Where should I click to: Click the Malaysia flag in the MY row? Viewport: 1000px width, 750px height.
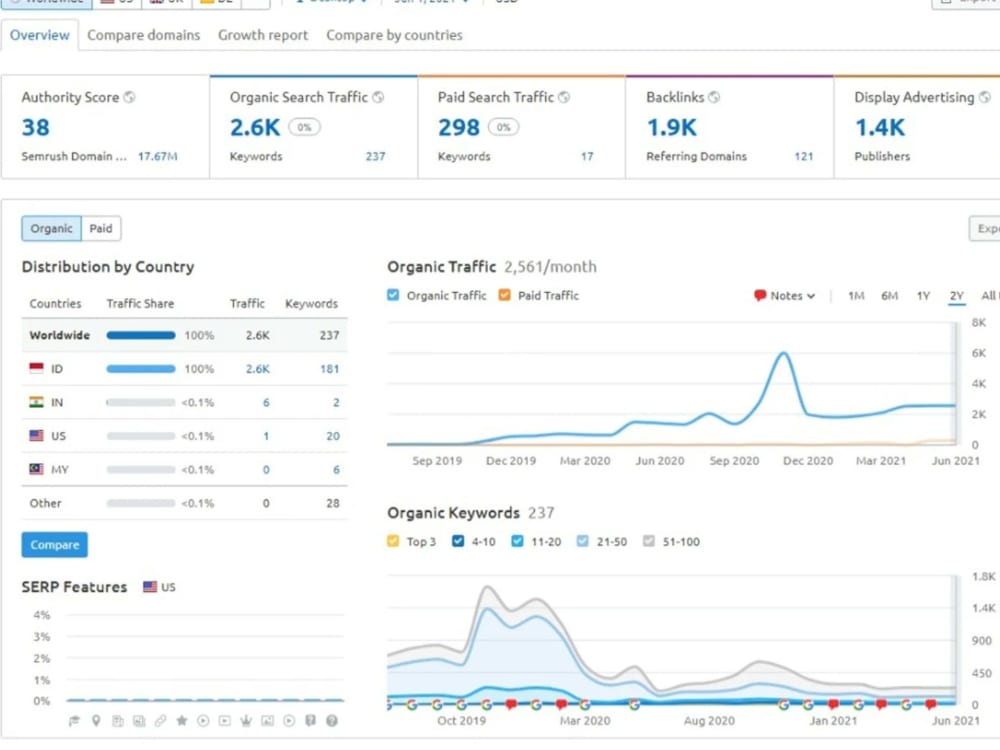36,469
